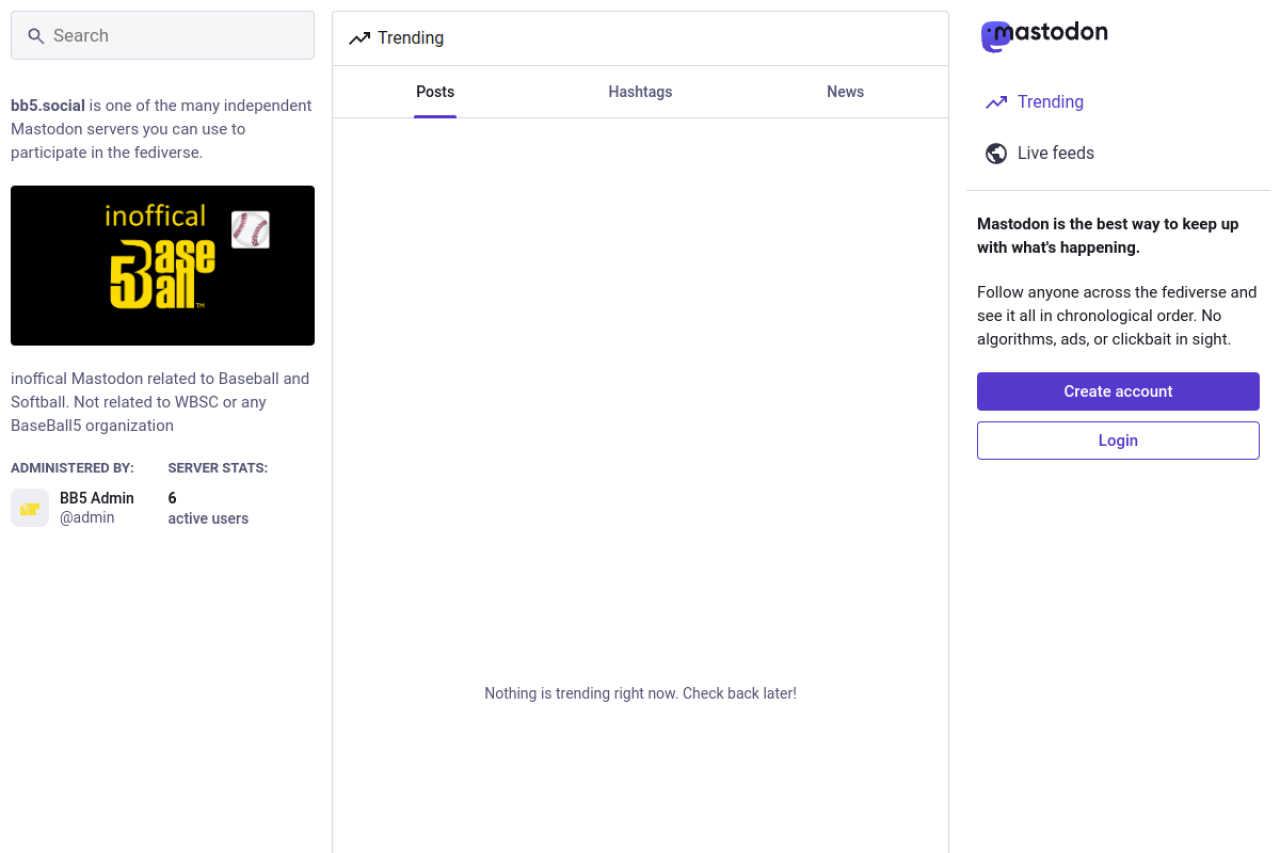This screenshot has height=853, width=1280.
Task: Click the SERVER STATS label
Action: (218, 468)
